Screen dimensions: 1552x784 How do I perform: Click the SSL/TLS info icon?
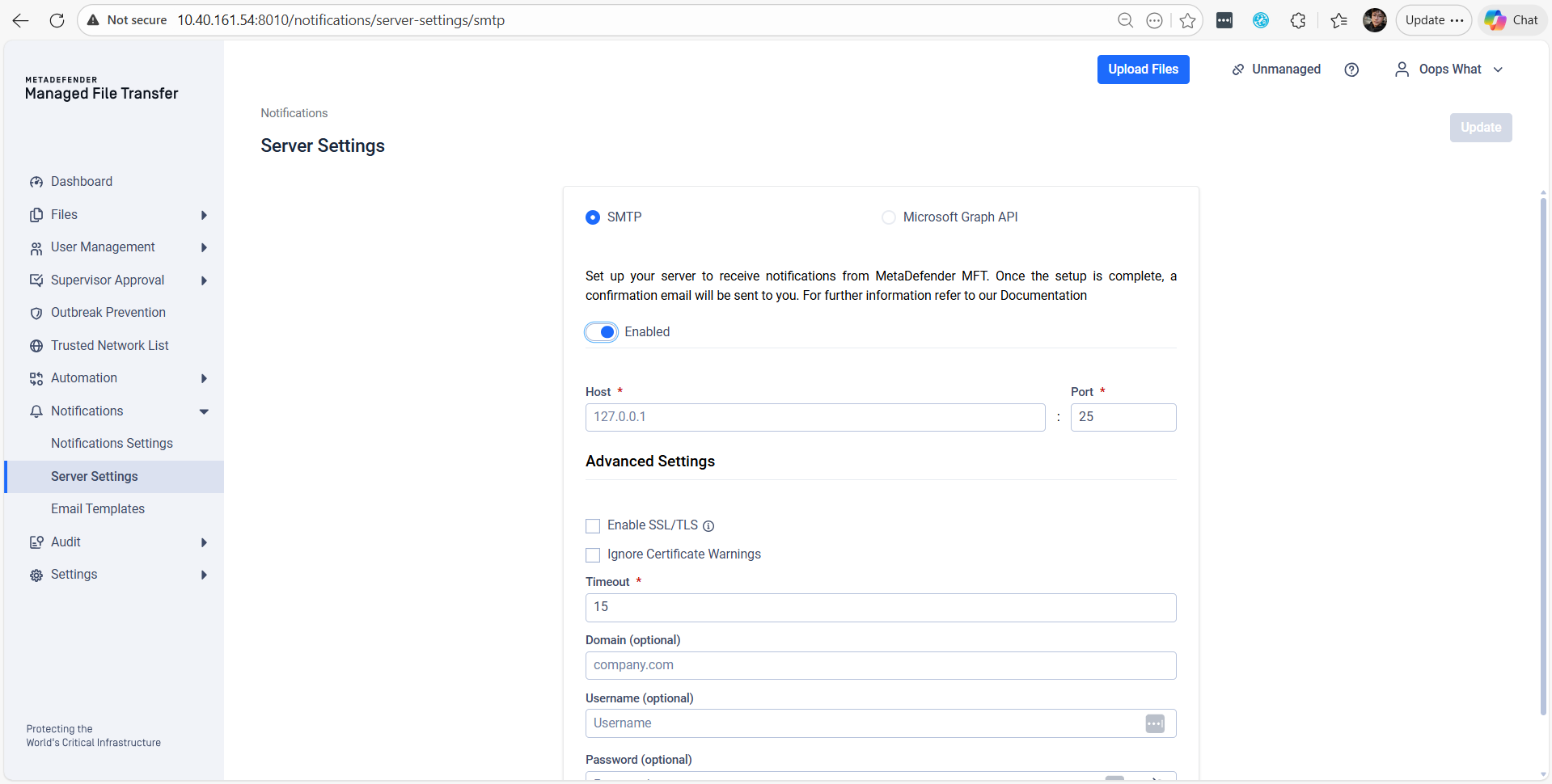708,526
